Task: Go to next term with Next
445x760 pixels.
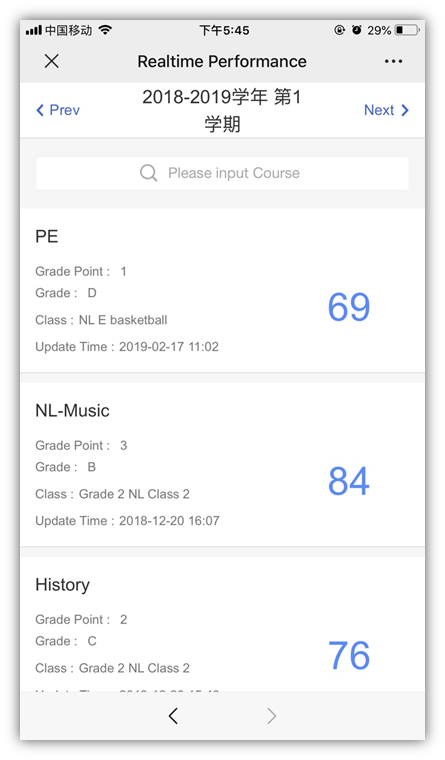Action: 386,110
